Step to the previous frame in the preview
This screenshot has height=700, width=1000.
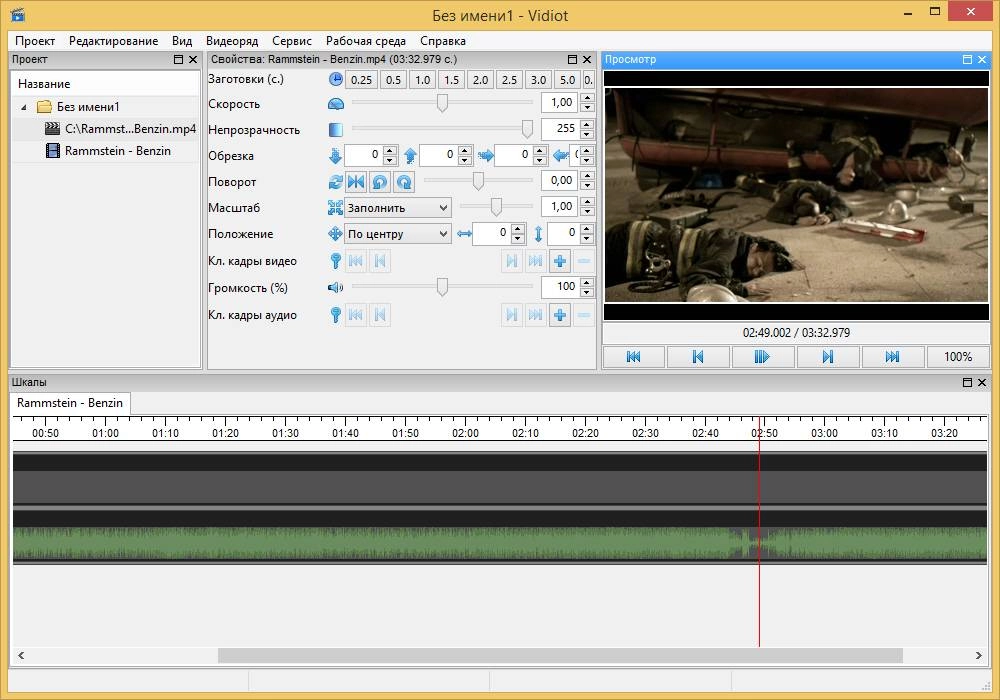pyautogui.click(x=698, y=357)
